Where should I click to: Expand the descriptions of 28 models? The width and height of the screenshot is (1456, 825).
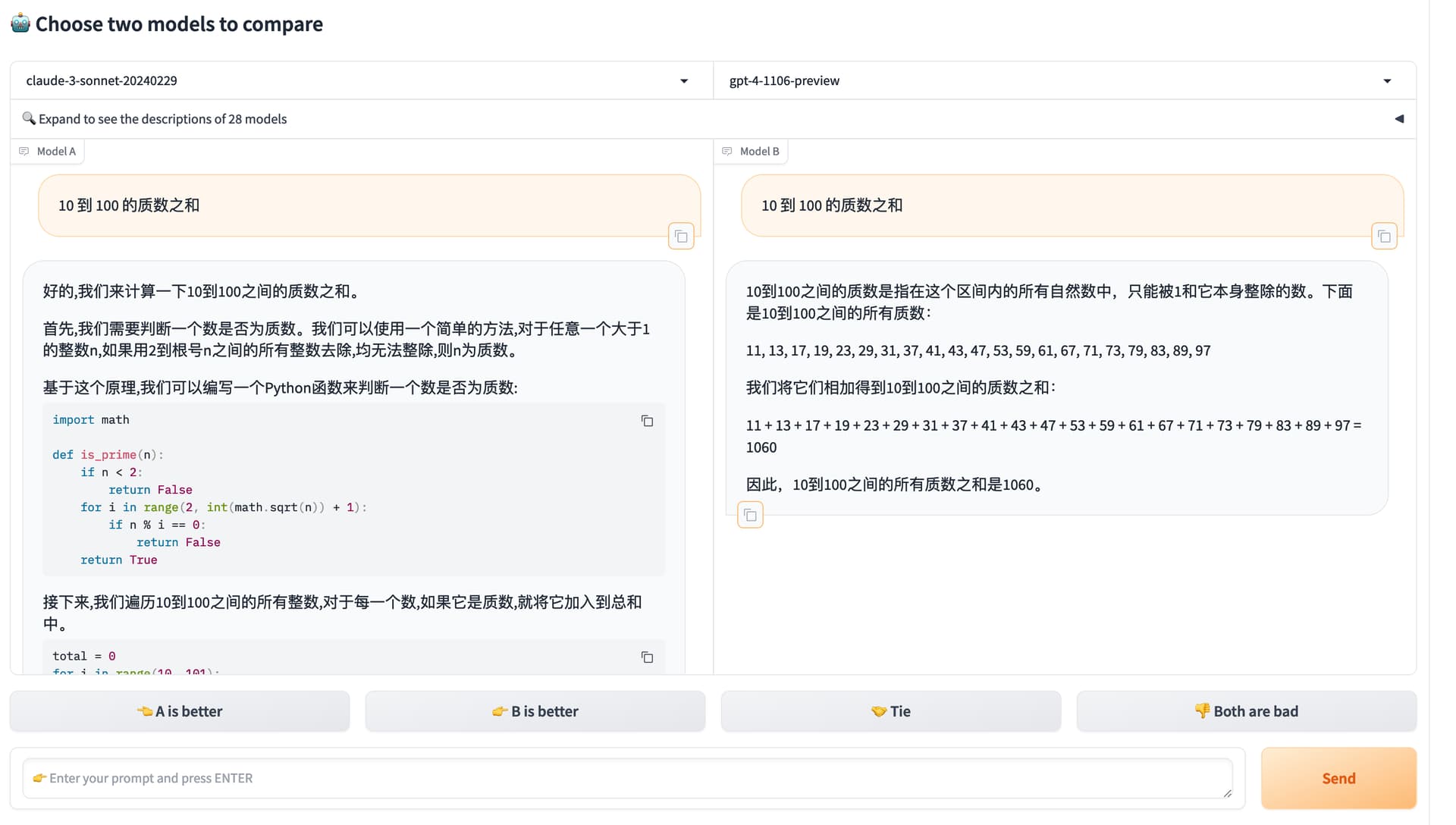coord(713,119)
